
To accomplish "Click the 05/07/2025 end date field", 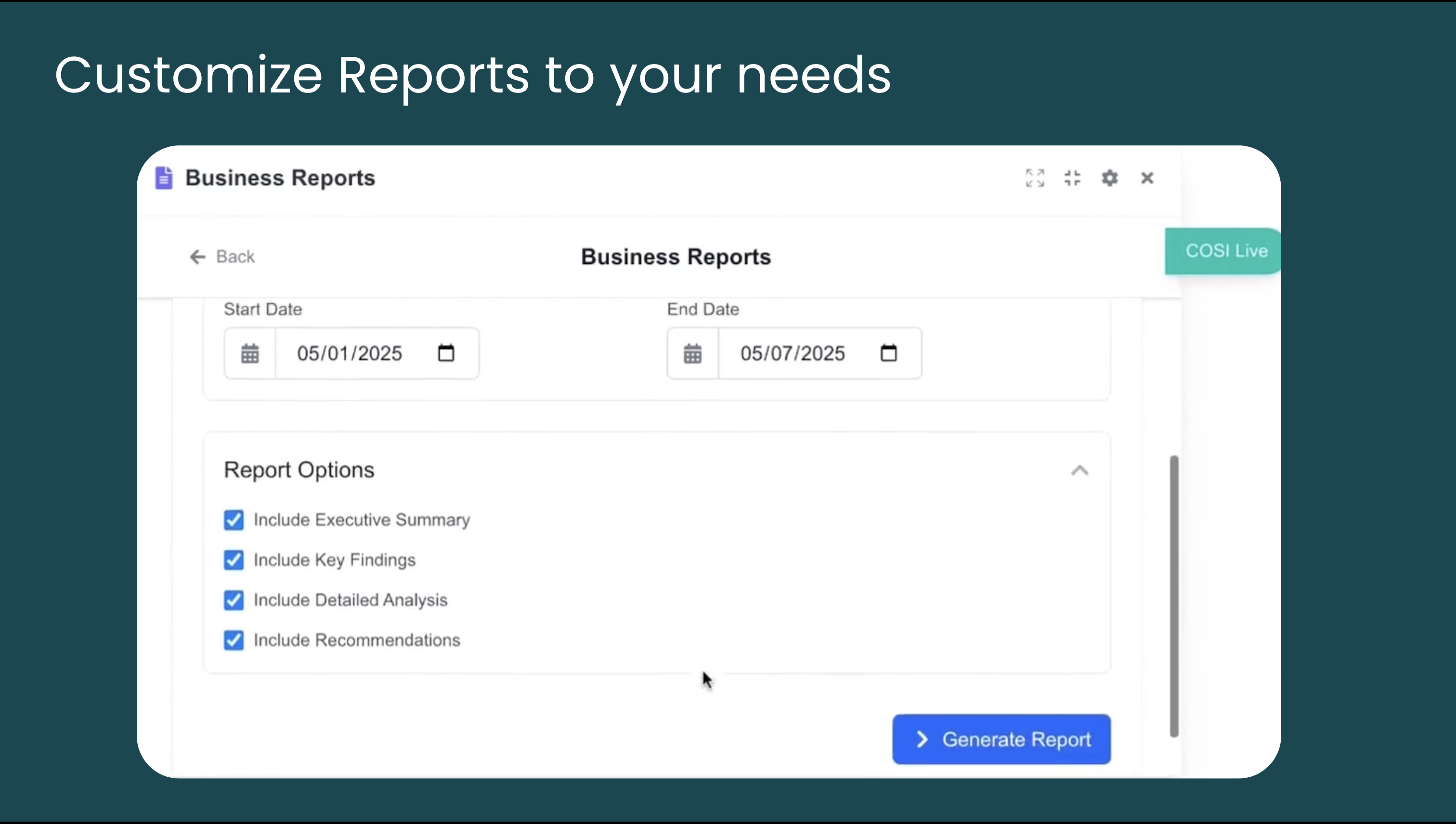I will pyautogui.click(x=793, y=353).
